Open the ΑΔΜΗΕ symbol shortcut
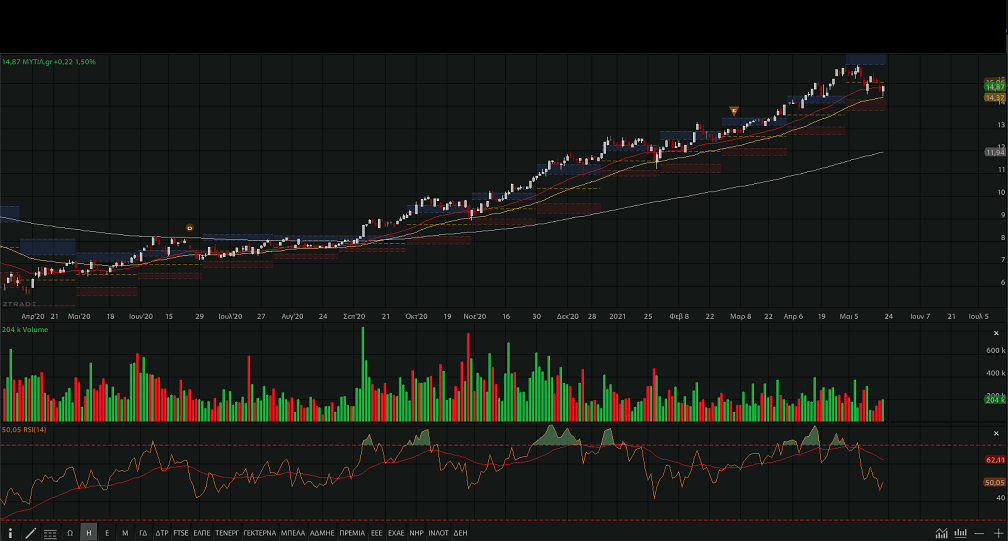Image resolution: width=1008 pixels, height=541 pixels. (322, 533)
